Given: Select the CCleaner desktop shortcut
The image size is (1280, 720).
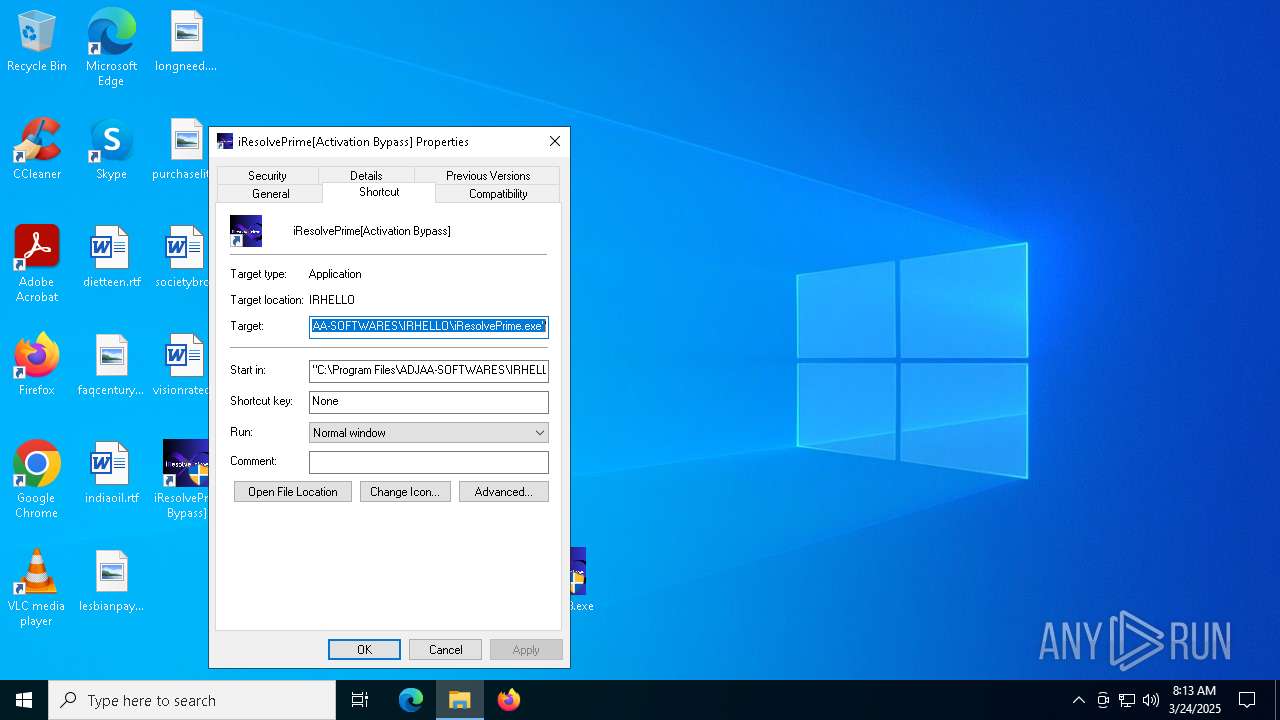Looking at the screenshot, I should [x=37, y=150].
